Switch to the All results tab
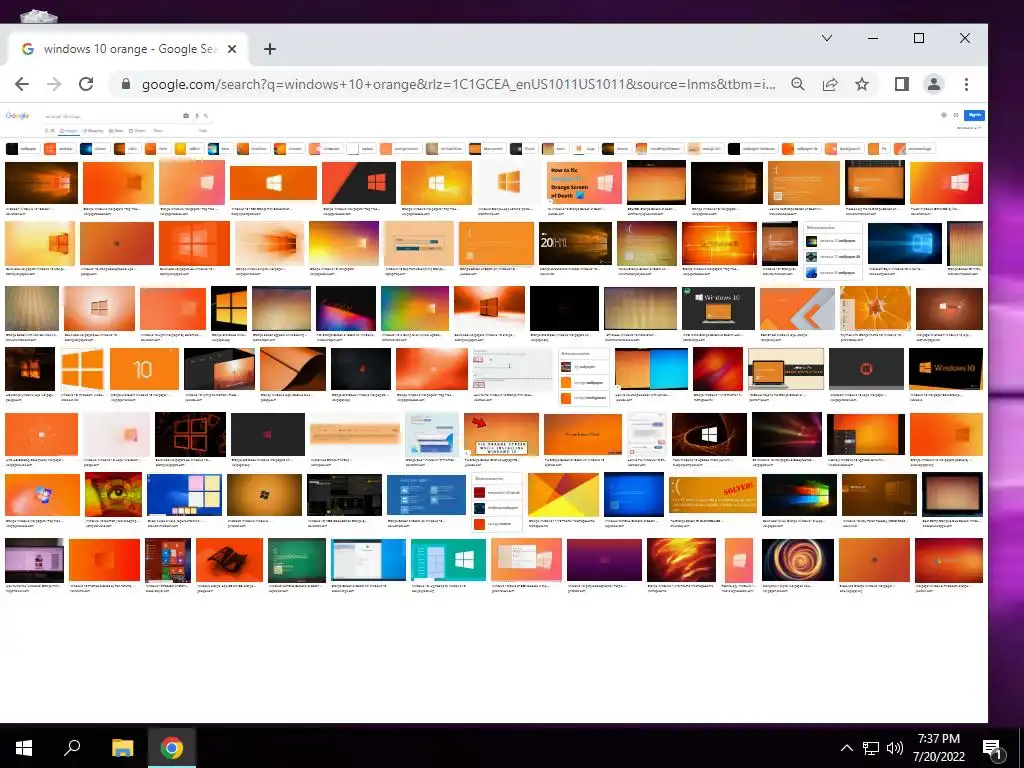Screen dimensions: 1024x768 (x=50, y=131)
